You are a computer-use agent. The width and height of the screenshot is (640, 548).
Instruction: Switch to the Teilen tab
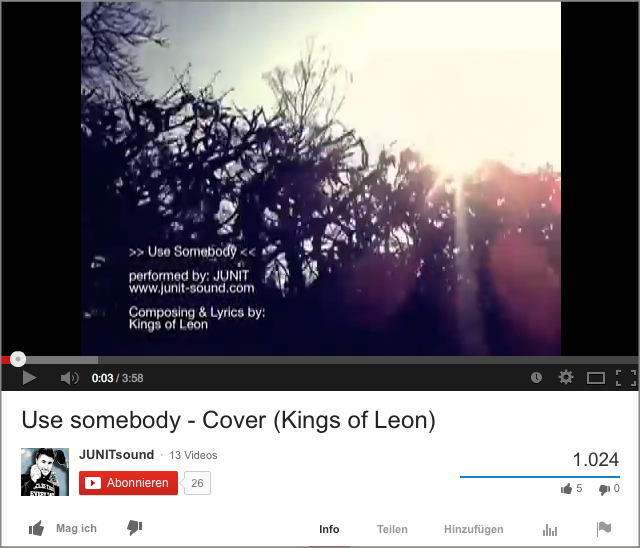tap(392, 529)
